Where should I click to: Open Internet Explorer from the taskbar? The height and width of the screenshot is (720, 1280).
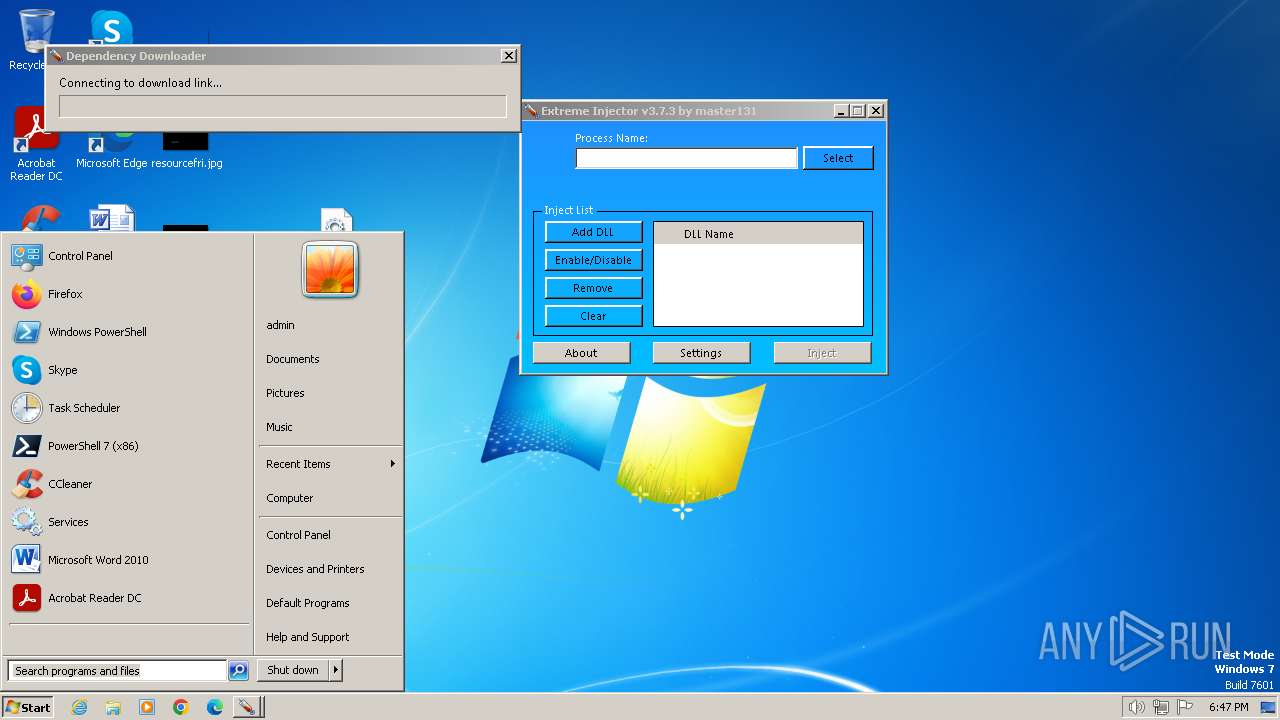pos(79,707)
